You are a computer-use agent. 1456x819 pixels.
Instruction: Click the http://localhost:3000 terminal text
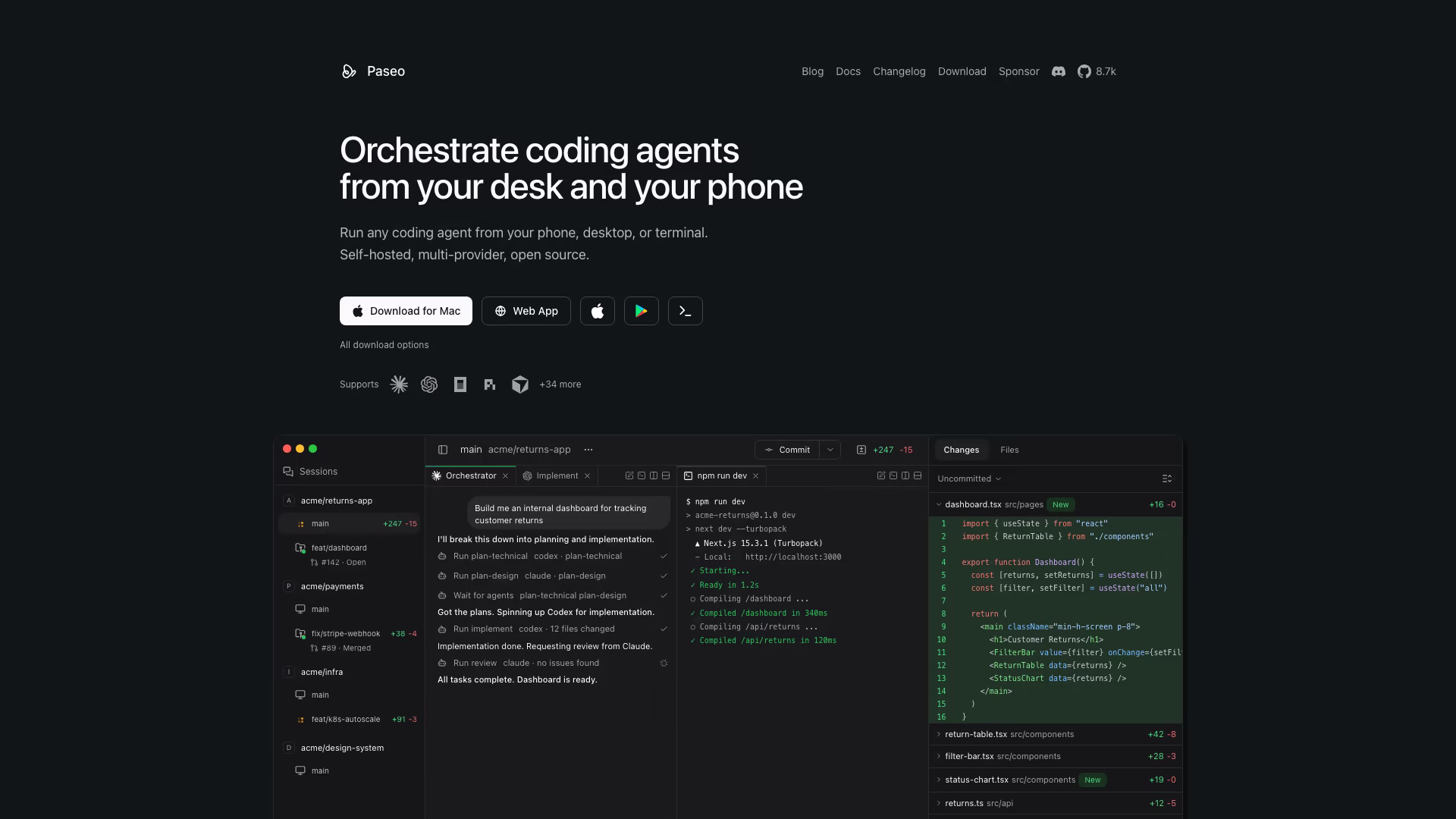[x=793, y=557]
